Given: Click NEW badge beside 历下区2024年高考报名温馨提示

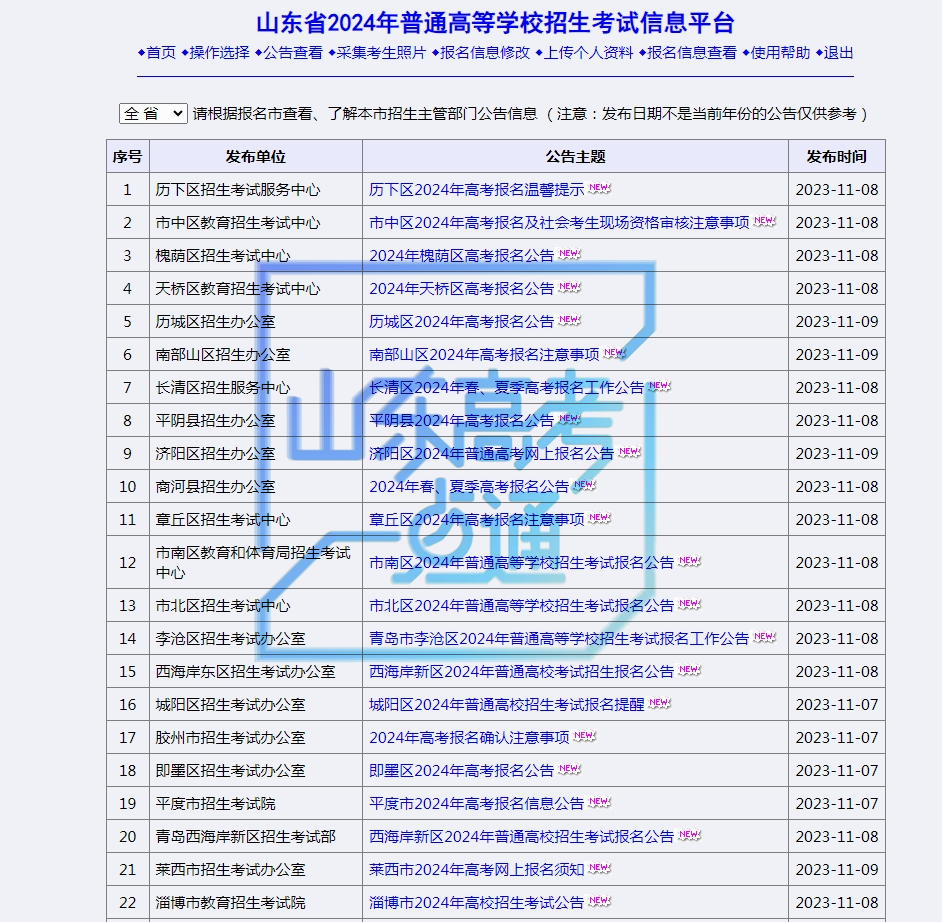Looking at the screenshot, I should tap(599, 188).
